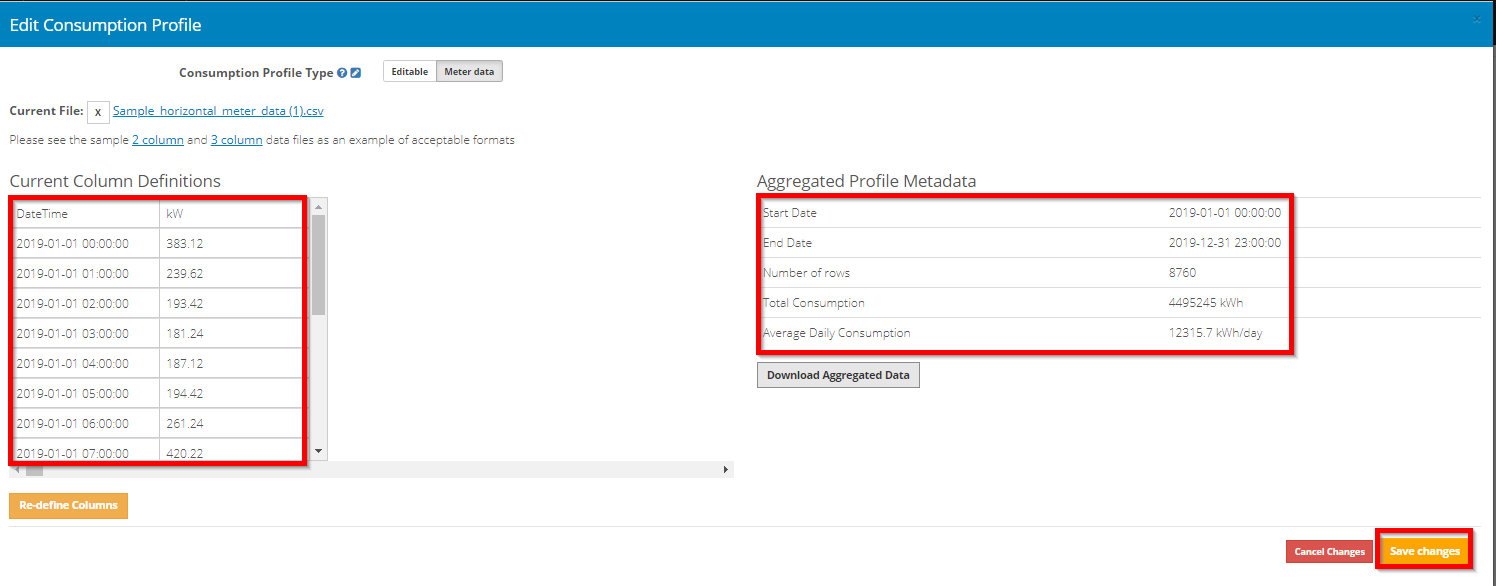Open the 3 column sample file
1496x586 pixels.
[237, 140]
